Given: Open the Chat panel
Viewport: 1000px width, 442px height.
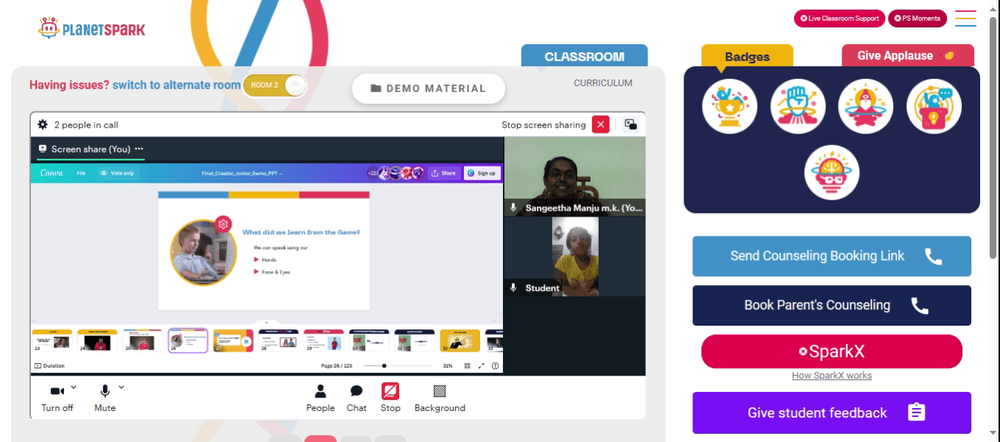Looking at the screenshot, I should click(x=357, y=398).
